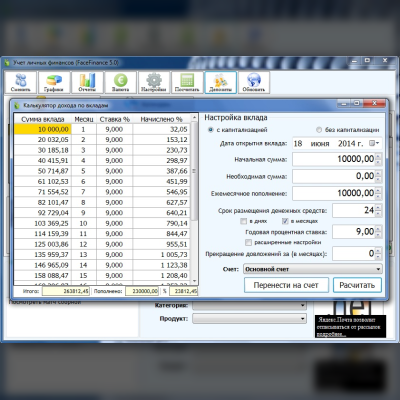
Task: Click the 'Начальная сумма' input field
Action: 334,159
